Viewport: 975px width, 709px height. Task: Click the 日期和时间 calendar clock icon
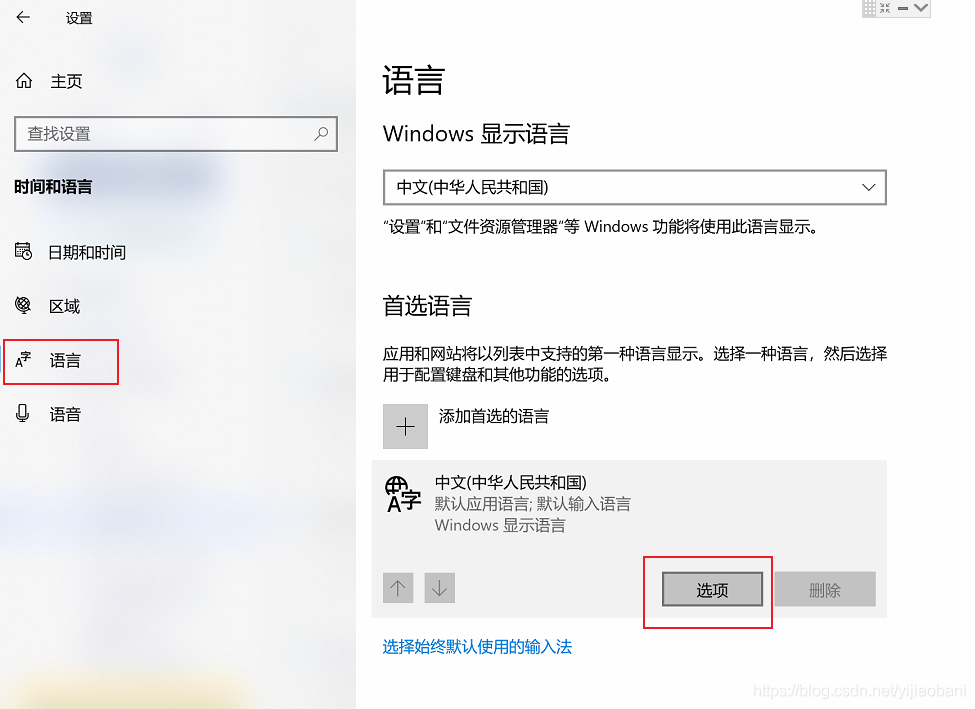click(x=24, y=251)
